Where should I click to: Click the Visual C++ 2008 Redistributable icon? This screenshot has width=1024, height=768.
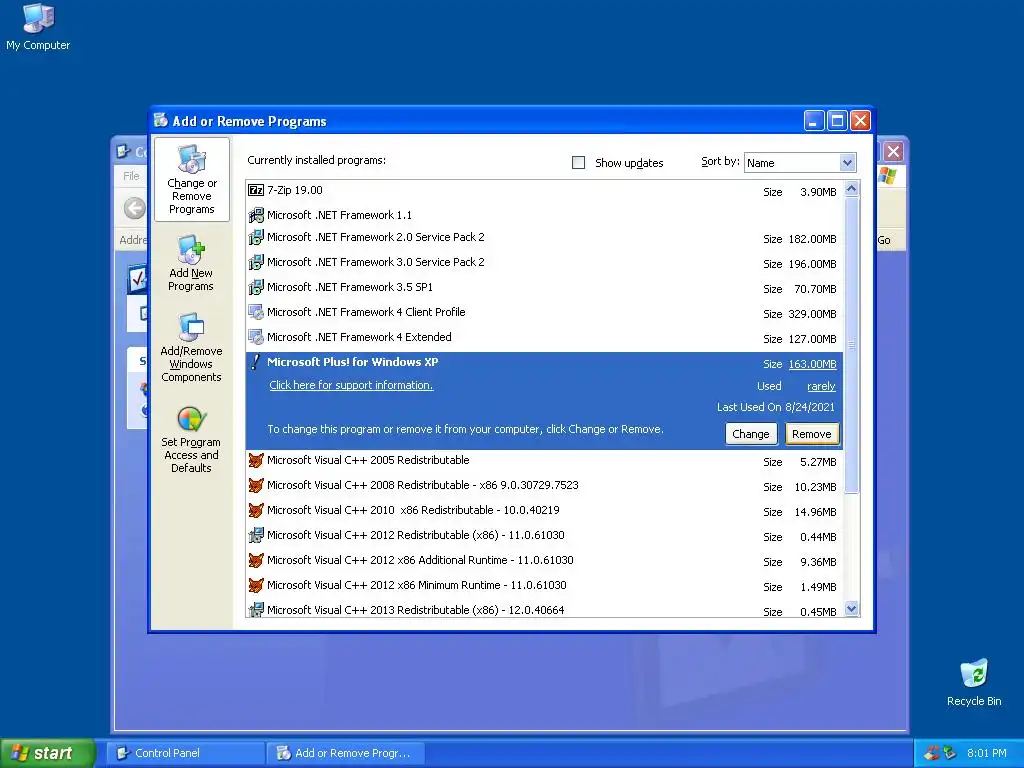pyautogui.click(x=256, y=485)
